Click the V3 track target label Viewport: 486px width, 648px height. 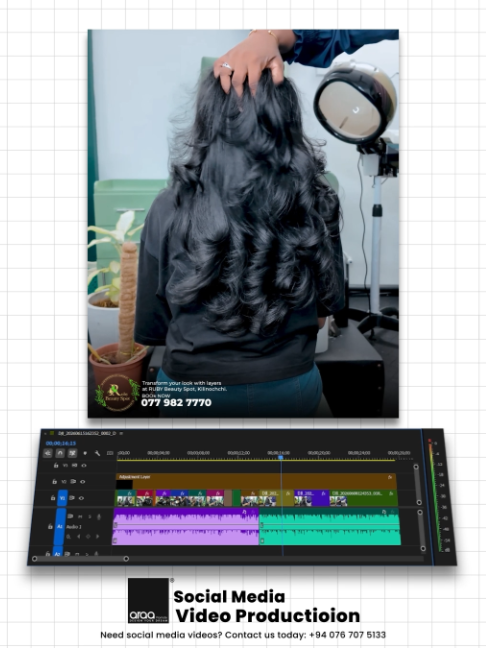pos(65,465)
